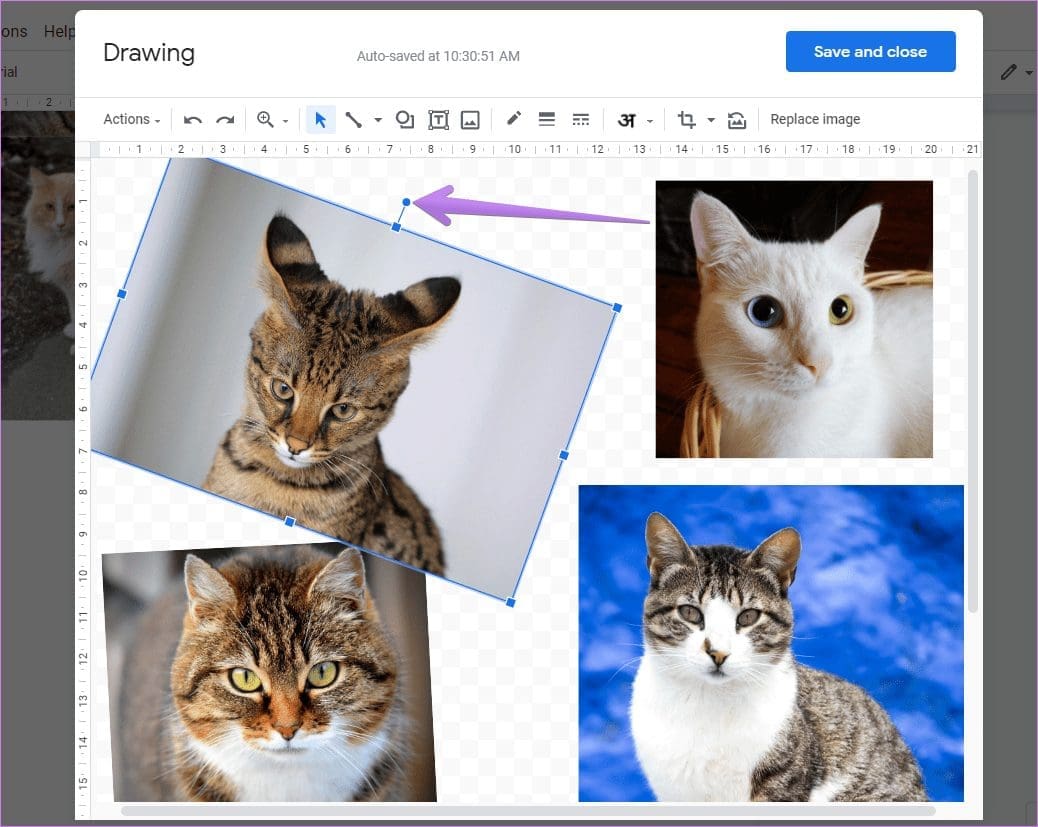Screen dimensions: 1038x827
Task: Select the arrow selection tool
Action: click(320, 119)
